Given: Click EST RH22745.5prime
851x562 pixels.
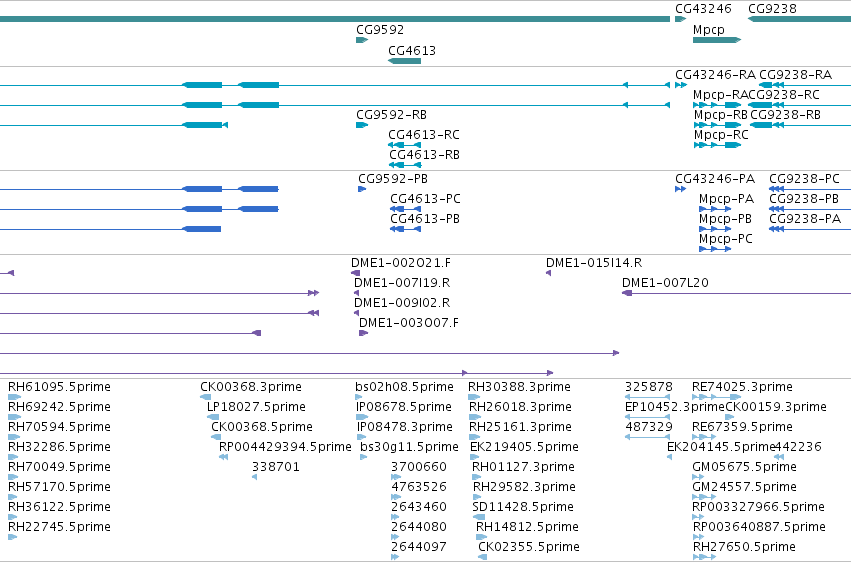Looking at the screenshot, I should coord(12,538).
